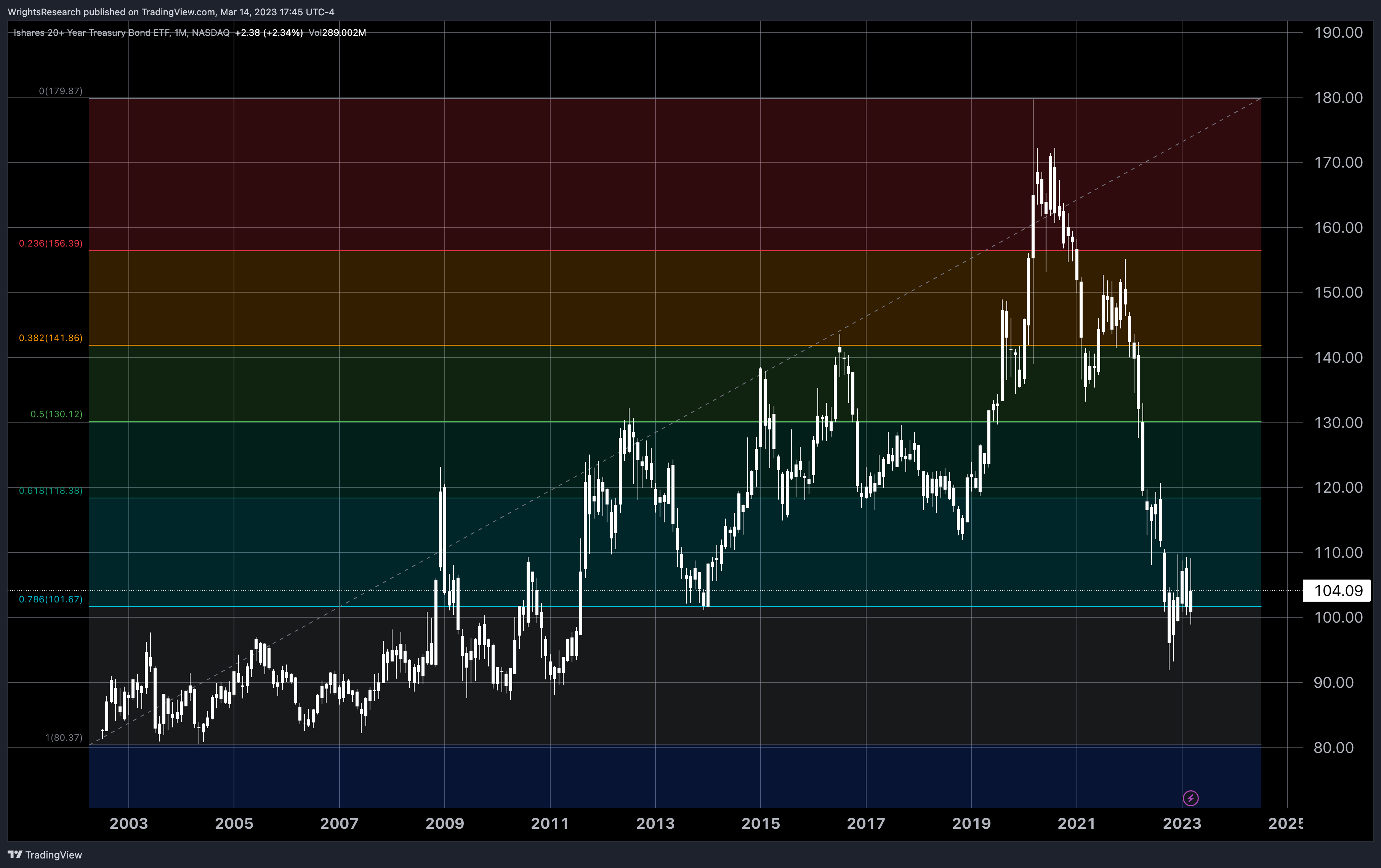
Task: Click the 80.00 price axis label
Action: click(1334, 748)
